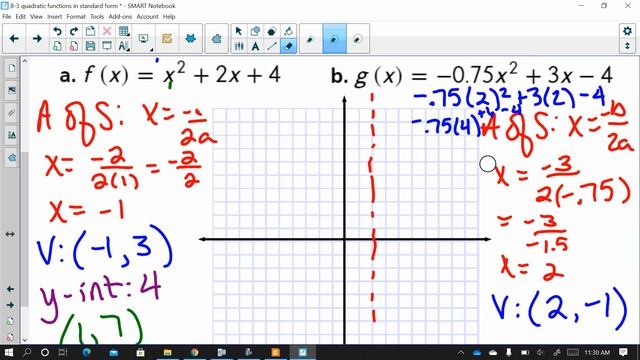Undo the last action
The image size is (640, 360).
click(58, 31)
